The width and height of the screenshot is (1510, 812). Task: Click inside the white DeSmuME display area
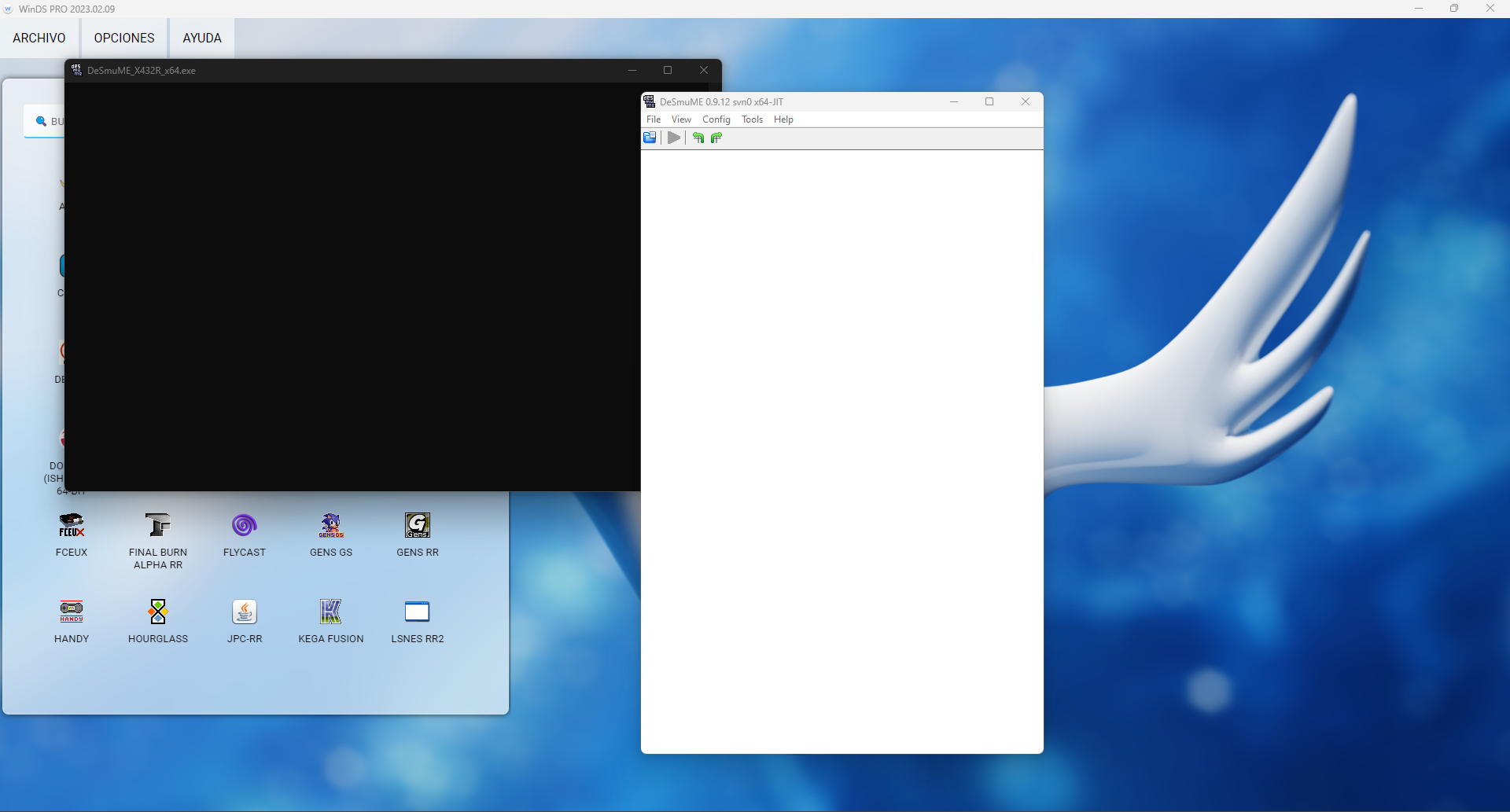click(x=842, y=451)
